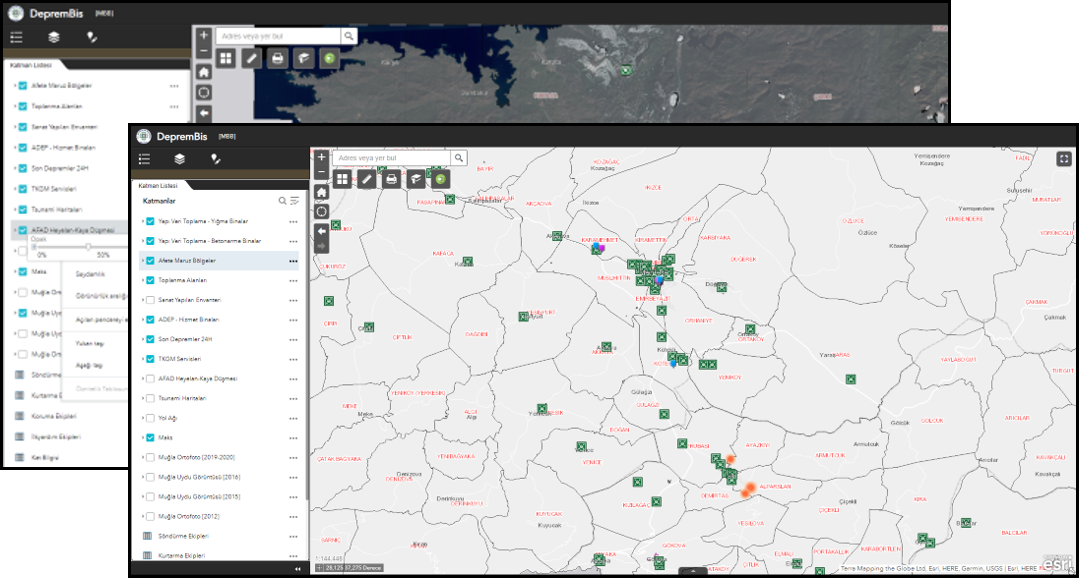Image resolution: width=1079 pixels, height=578 pixels.
Task: Search address with magnifier in front window
Action: tap(459, 158)
